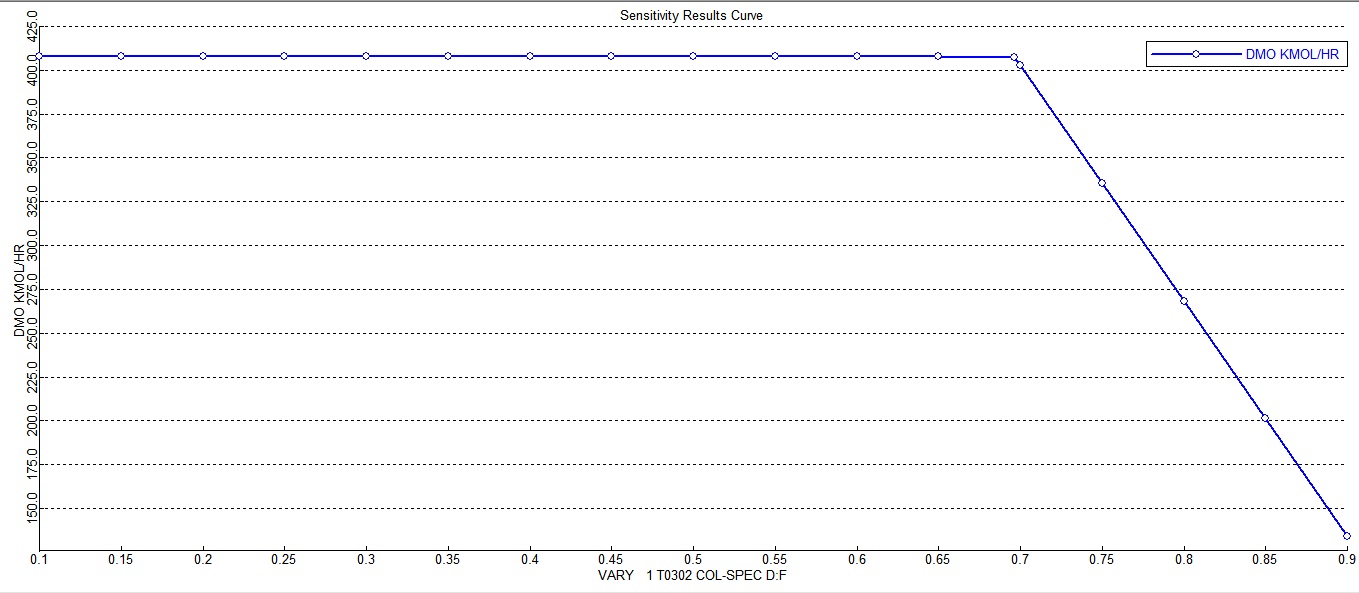The image size is (1359, 593).
Task: Select the data point marker at x = 0.65
Action: pos(938,56)
